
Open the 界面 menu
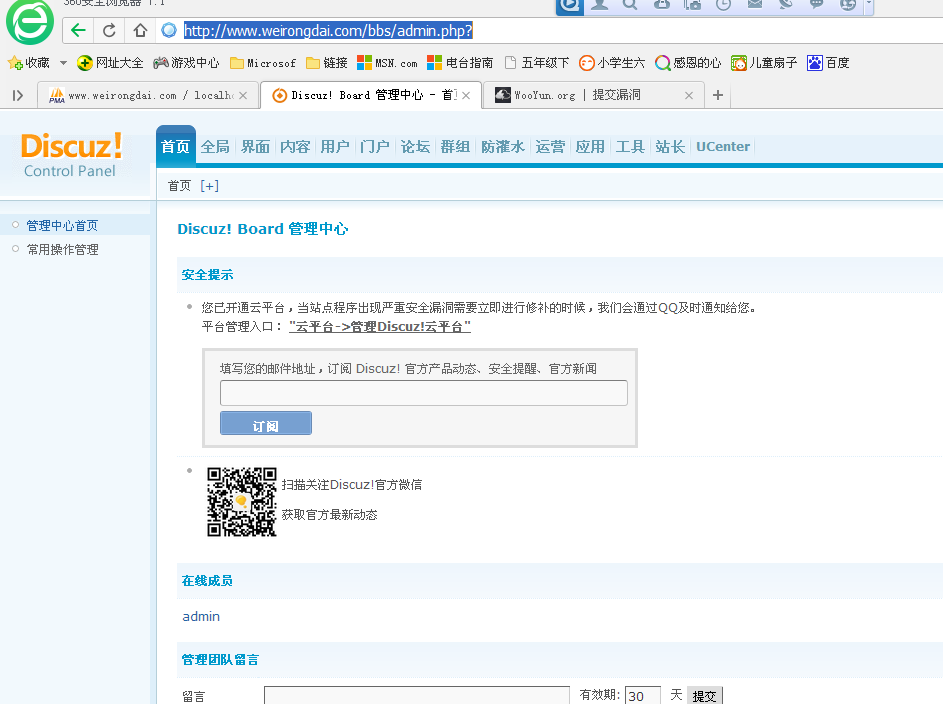point(255,147)
